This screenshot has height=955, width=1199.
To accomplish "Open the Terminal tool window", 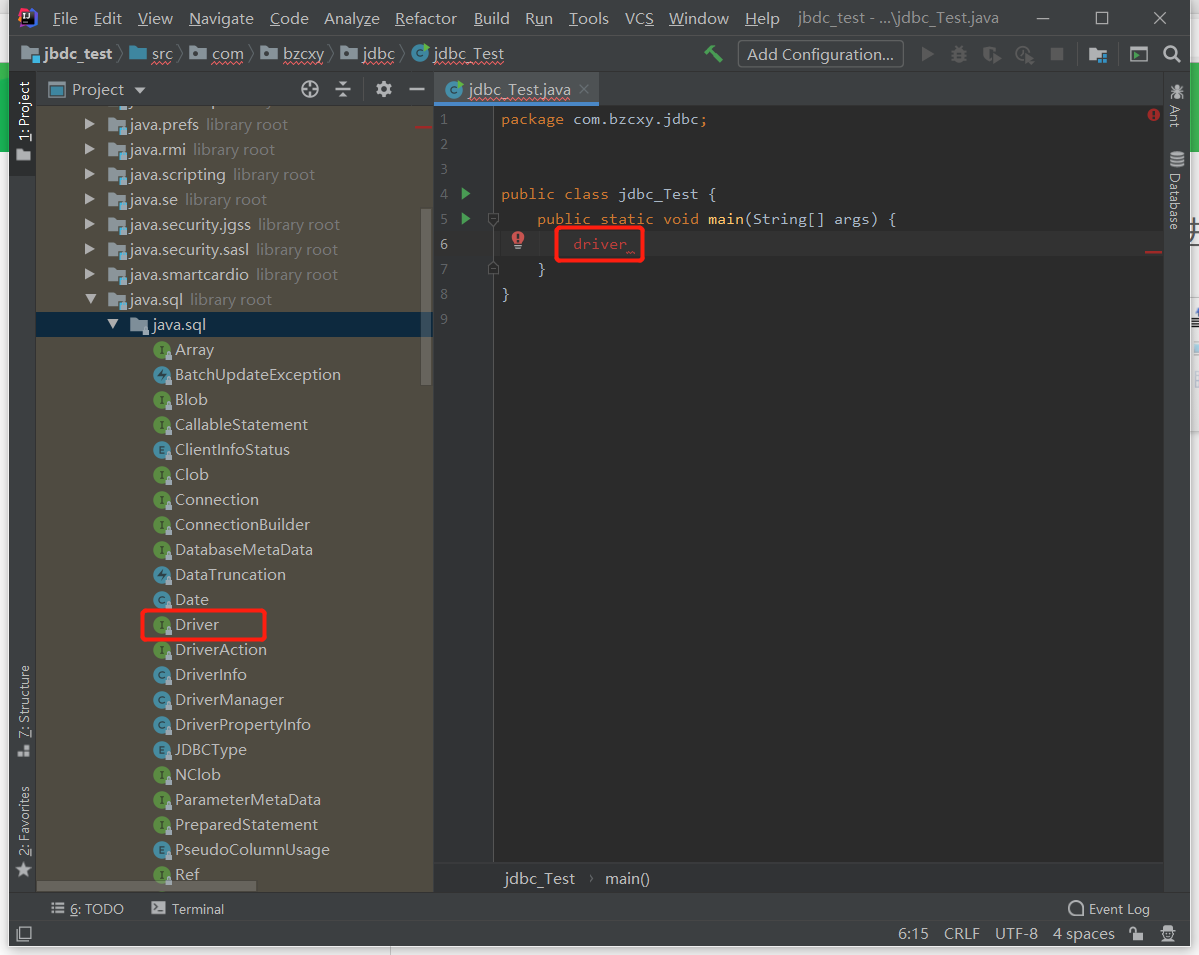I will 187,908.
